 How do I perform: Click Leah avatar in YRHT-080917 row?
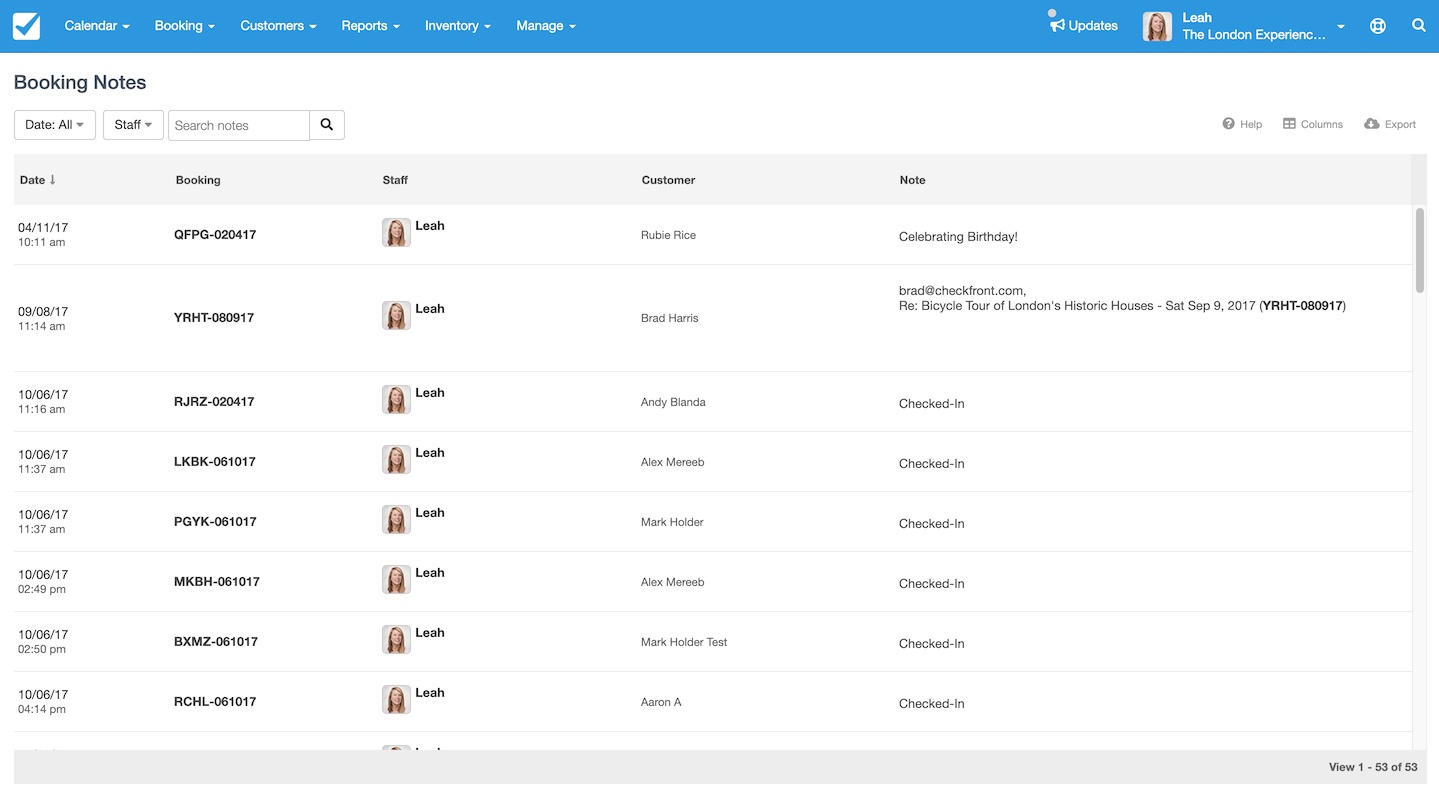pos(396,316)
